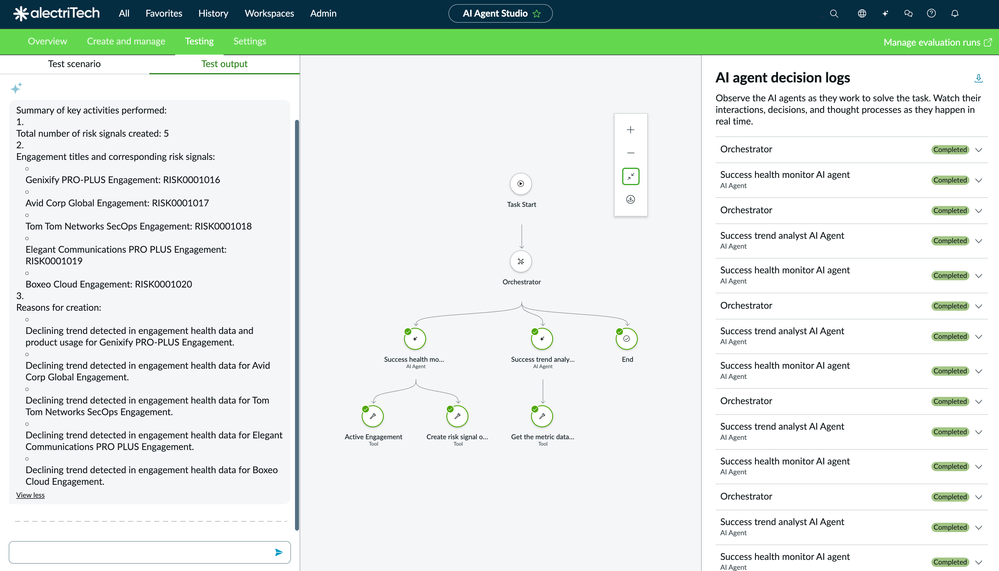Select the Orchestrator node in diagram

[x=521, y=261]
